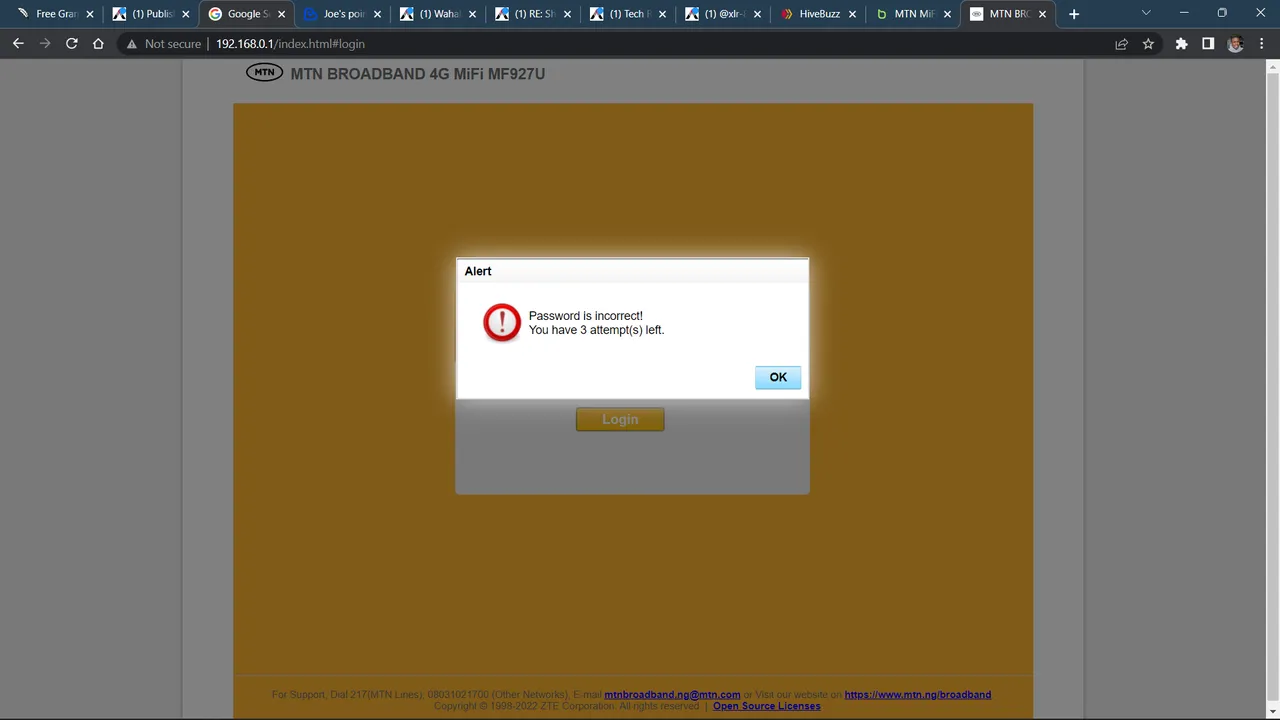The image size is (1280, 720).
Task: Reload the current page
Action: pyautogui.click(x=72, y=44)
